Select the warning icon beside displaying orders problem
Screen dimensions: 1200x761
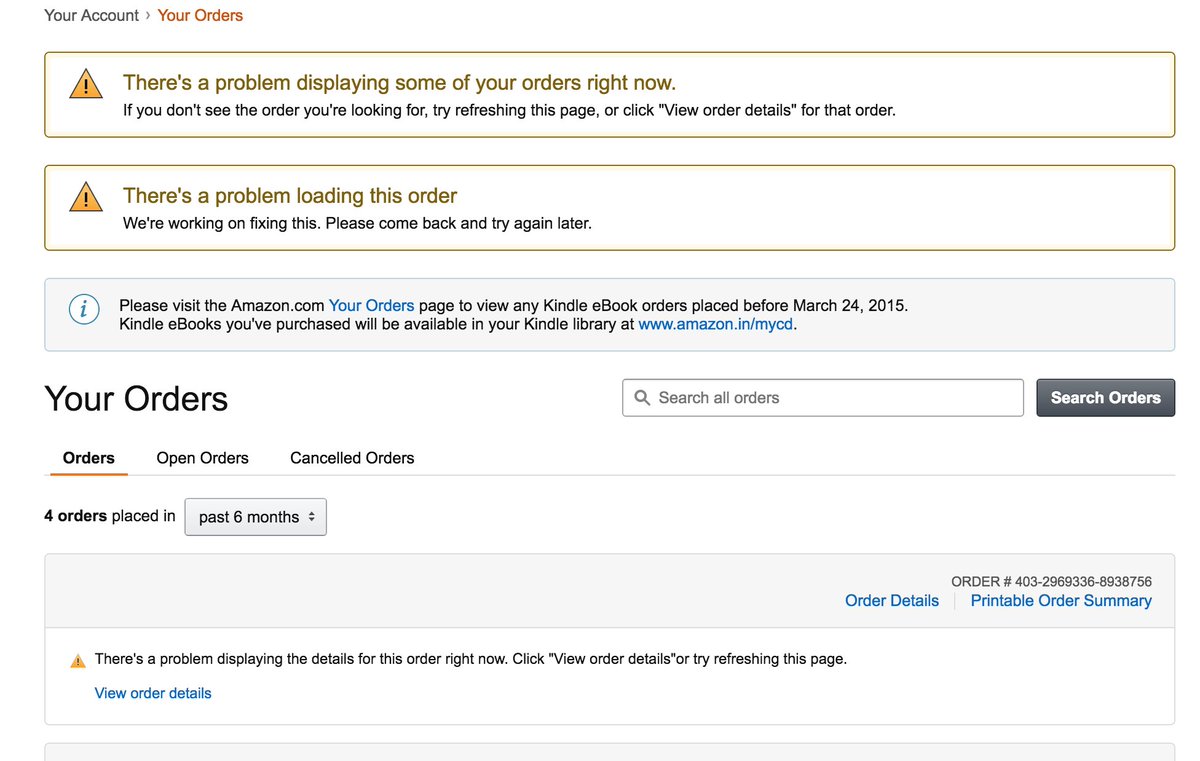pos(86,85)
